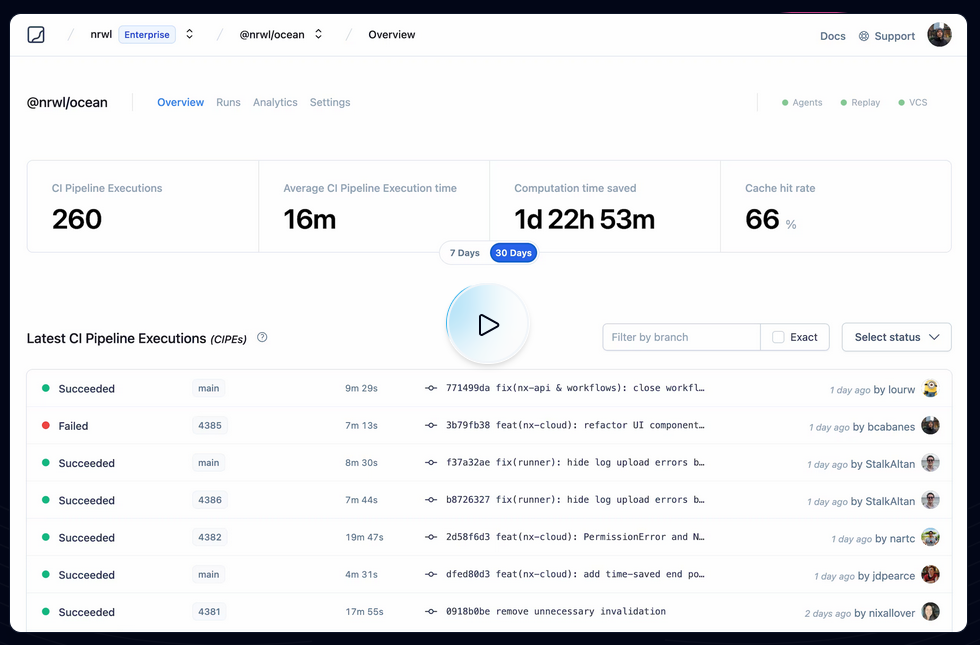Click commit icon beside f37a32ae
The image size is (980, 645).
point(431,462)
